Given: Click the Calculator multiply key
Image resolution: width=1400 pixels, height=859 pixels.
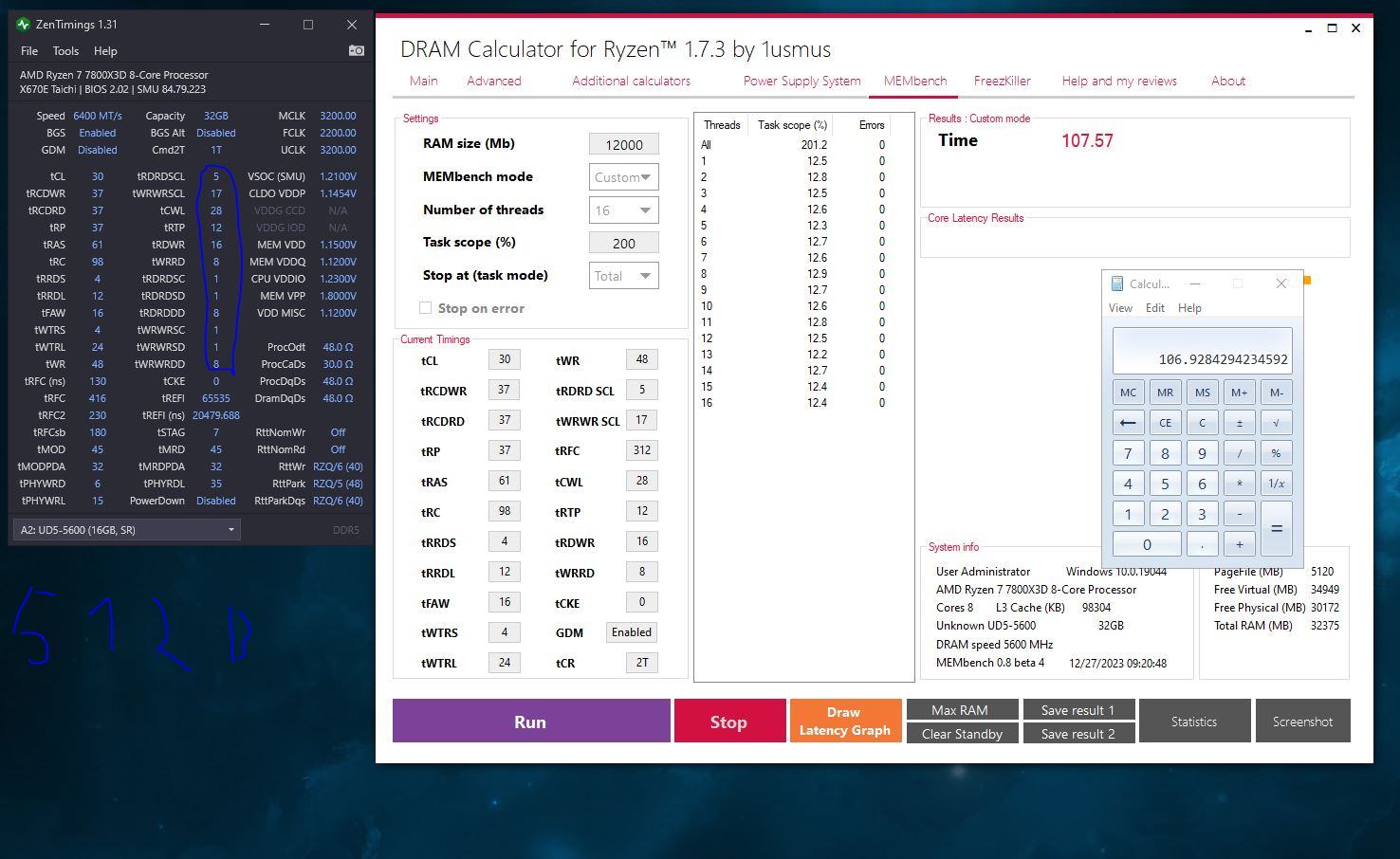Looking at the screenshot, I should pos(1239,484).
